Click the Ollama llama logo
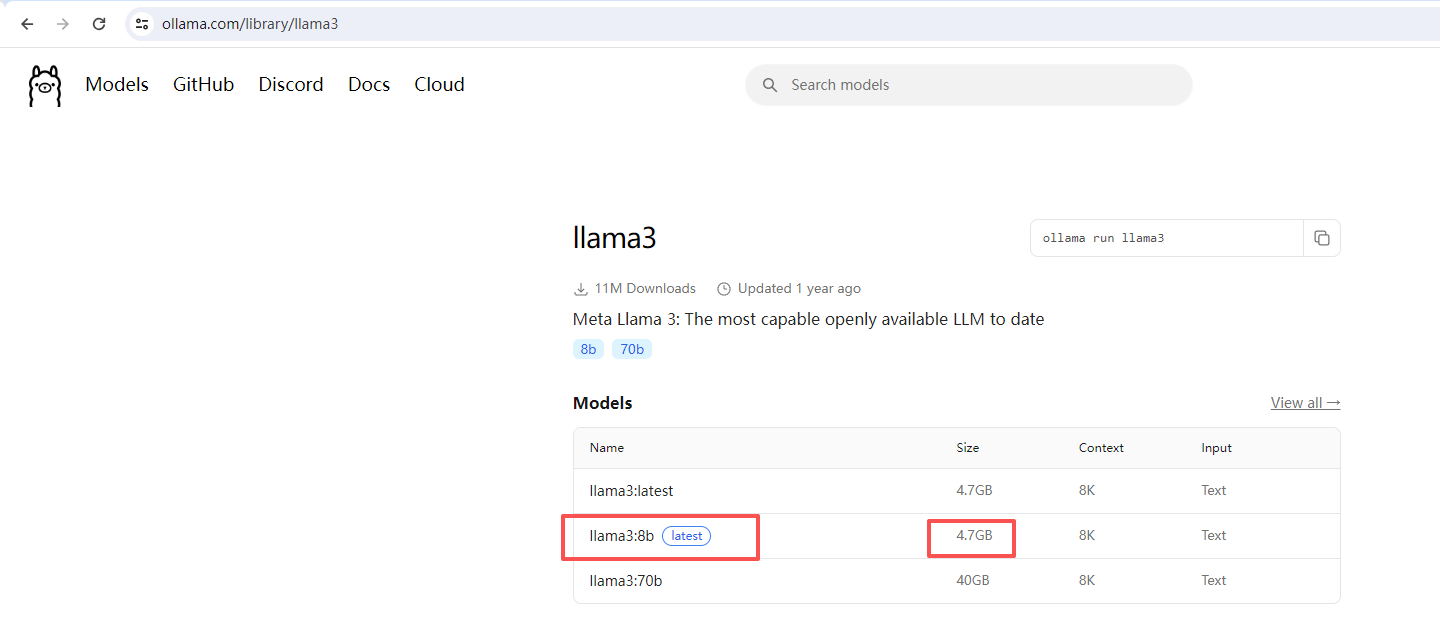1440x637 pixels. 45,86
